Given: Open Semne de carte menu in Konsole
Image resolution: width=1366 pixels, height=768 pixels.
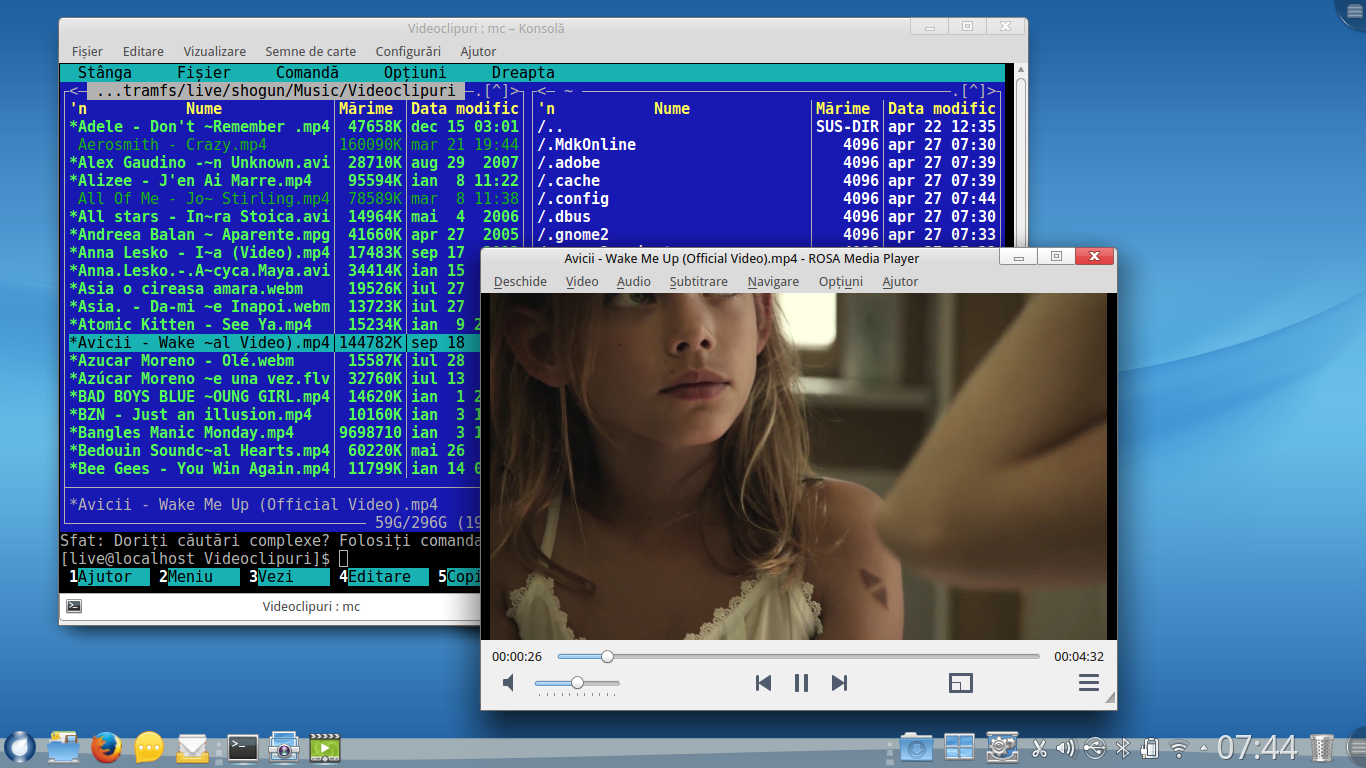Looking at the screenshot, I should tap(310, 51).
